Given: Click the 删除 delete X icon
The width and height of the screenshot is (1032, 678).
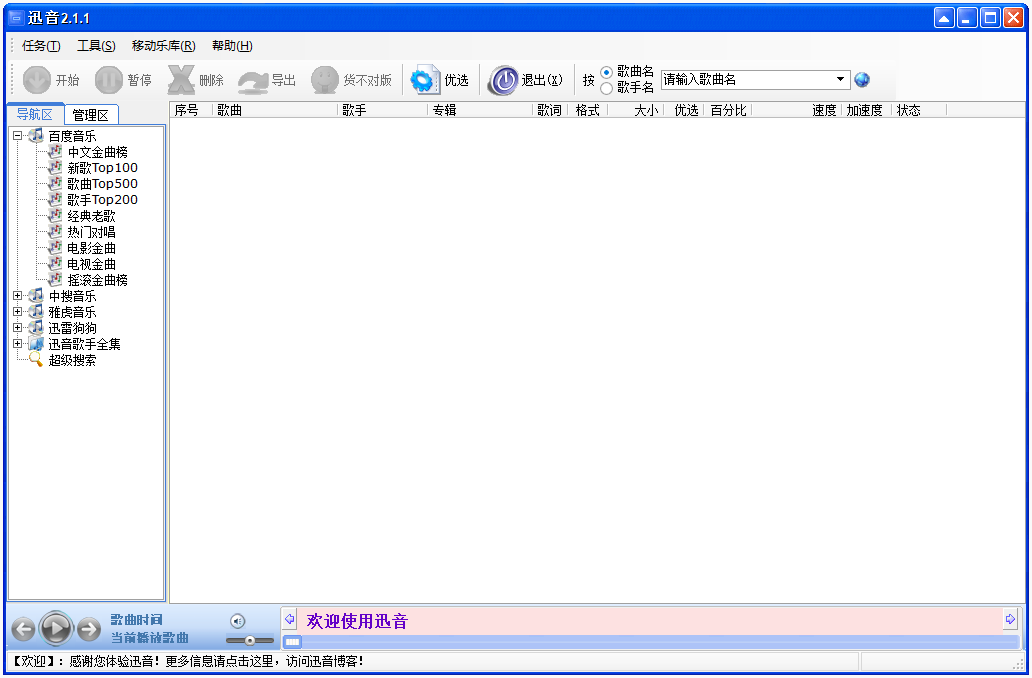Looking at the screenshot, I should pos(181,80).
